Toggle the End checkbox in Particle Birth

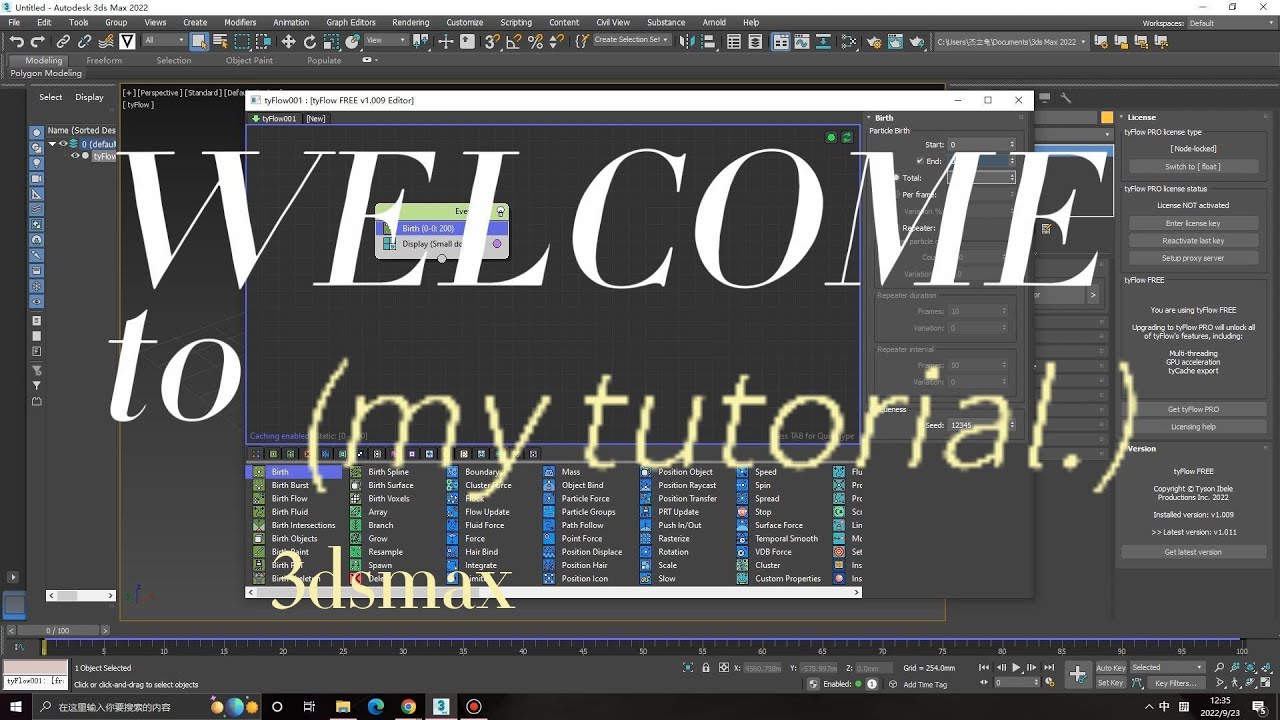[920, 161]
